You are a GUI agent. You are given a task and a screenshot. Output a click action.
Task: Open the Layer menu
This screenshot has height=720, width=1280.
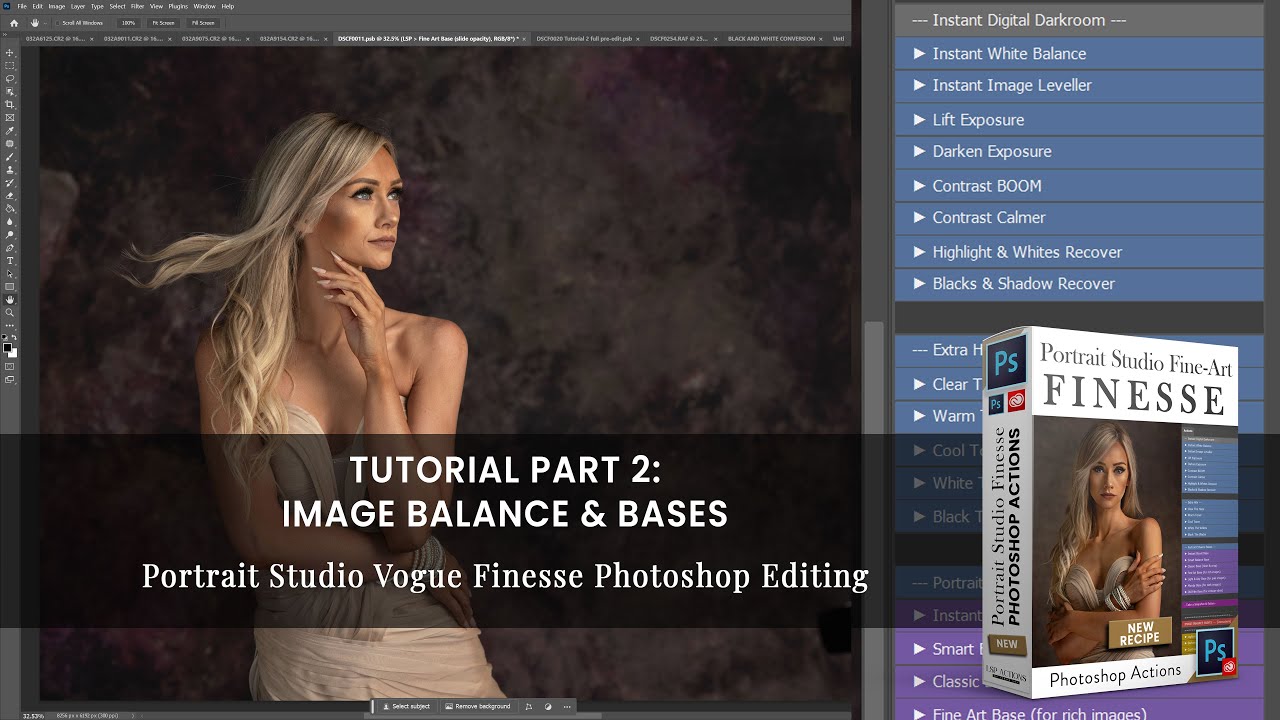77,6
